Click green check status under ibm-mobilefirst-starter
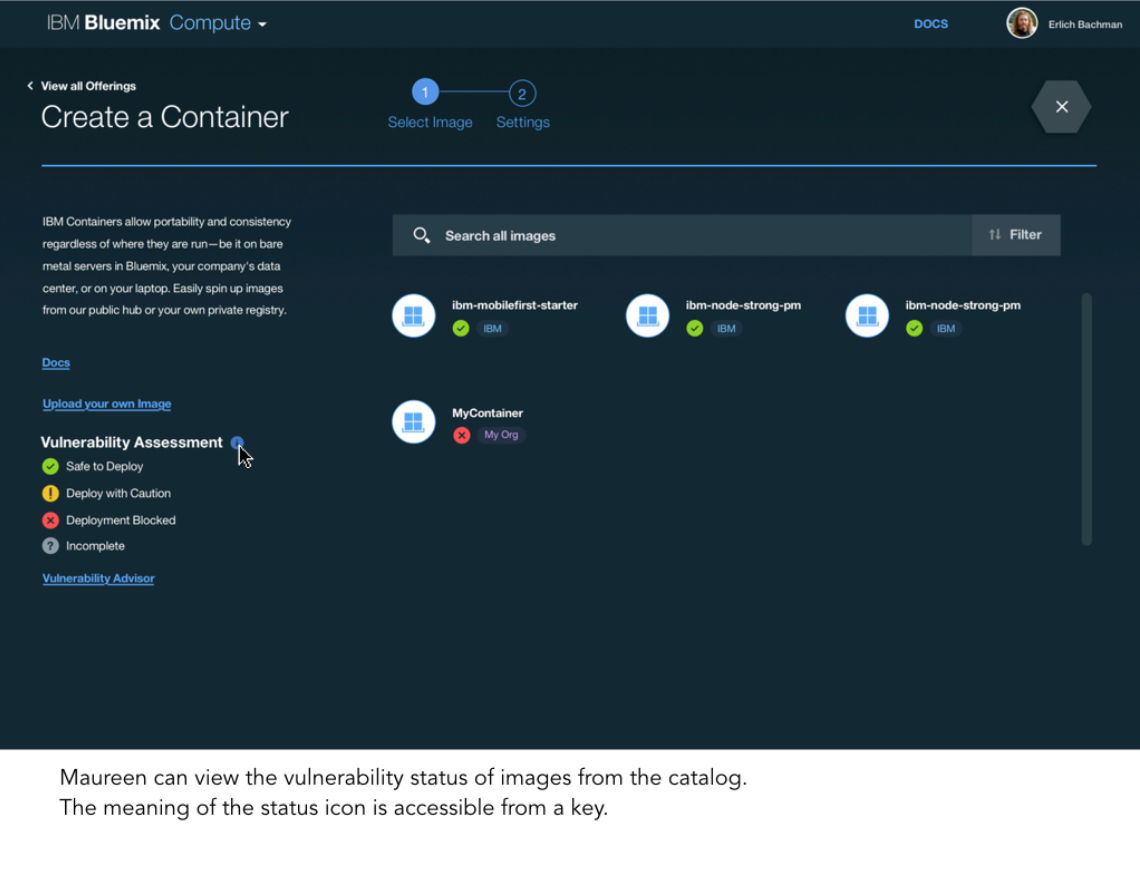This screenshot has height=880, width=1140. click(x=461, y=329)
